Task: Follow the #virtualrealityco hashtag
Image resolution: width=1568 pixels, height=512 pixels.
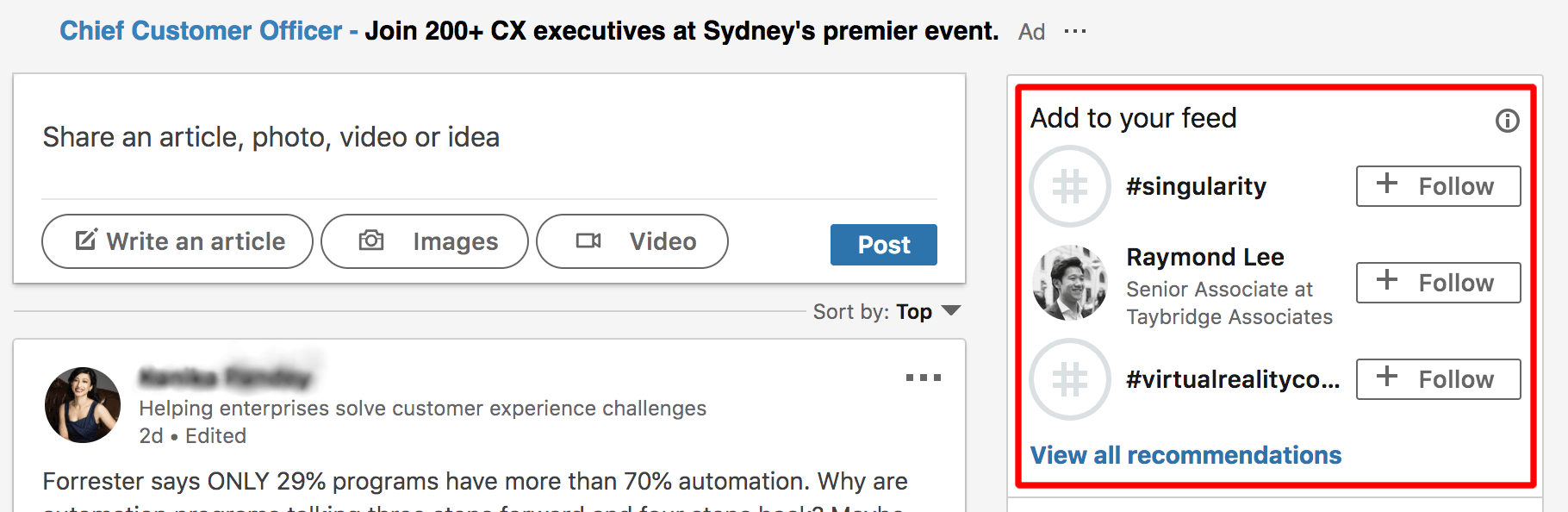Action: 1439,379
